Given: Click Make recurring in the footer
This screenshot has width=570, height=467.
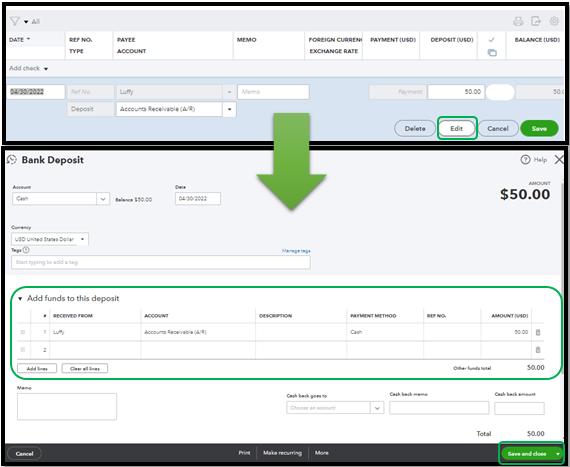Looking at the screenshot, I should tap(282, 453).
